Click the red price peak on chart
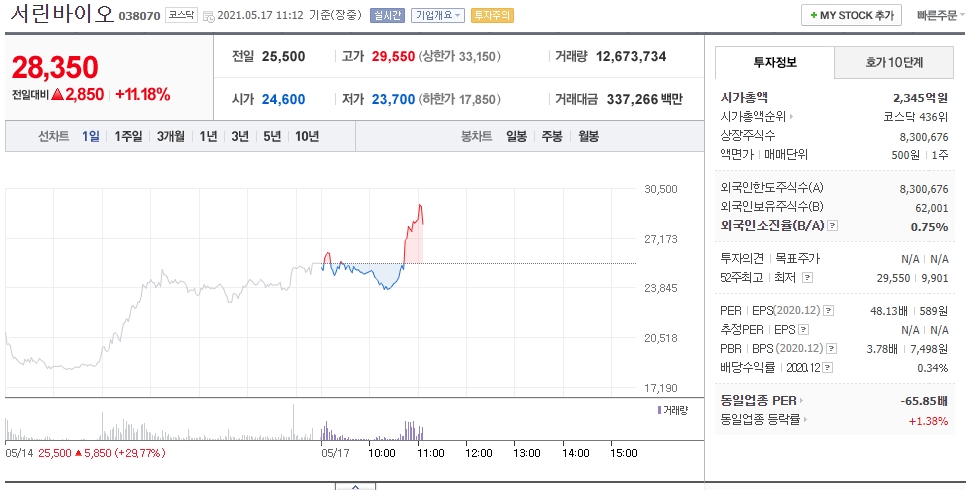Viewport: 969px width, 490px height. (420, 206)
